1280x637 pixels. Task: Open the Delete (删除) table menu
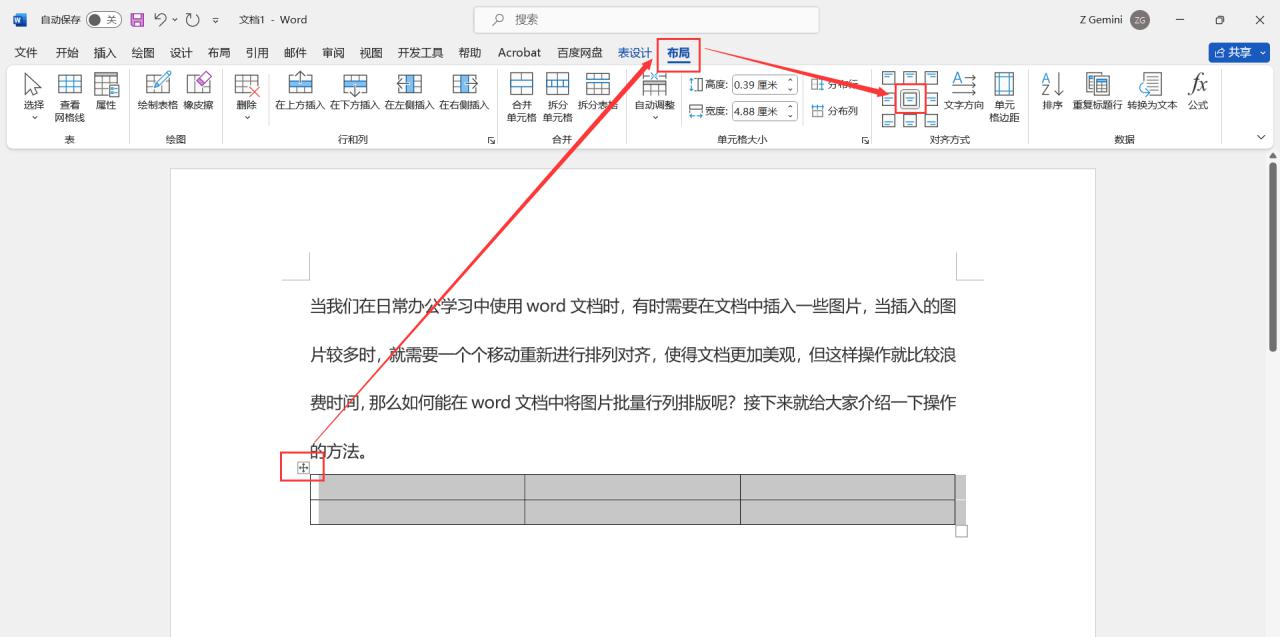click(x=246, y=97)
